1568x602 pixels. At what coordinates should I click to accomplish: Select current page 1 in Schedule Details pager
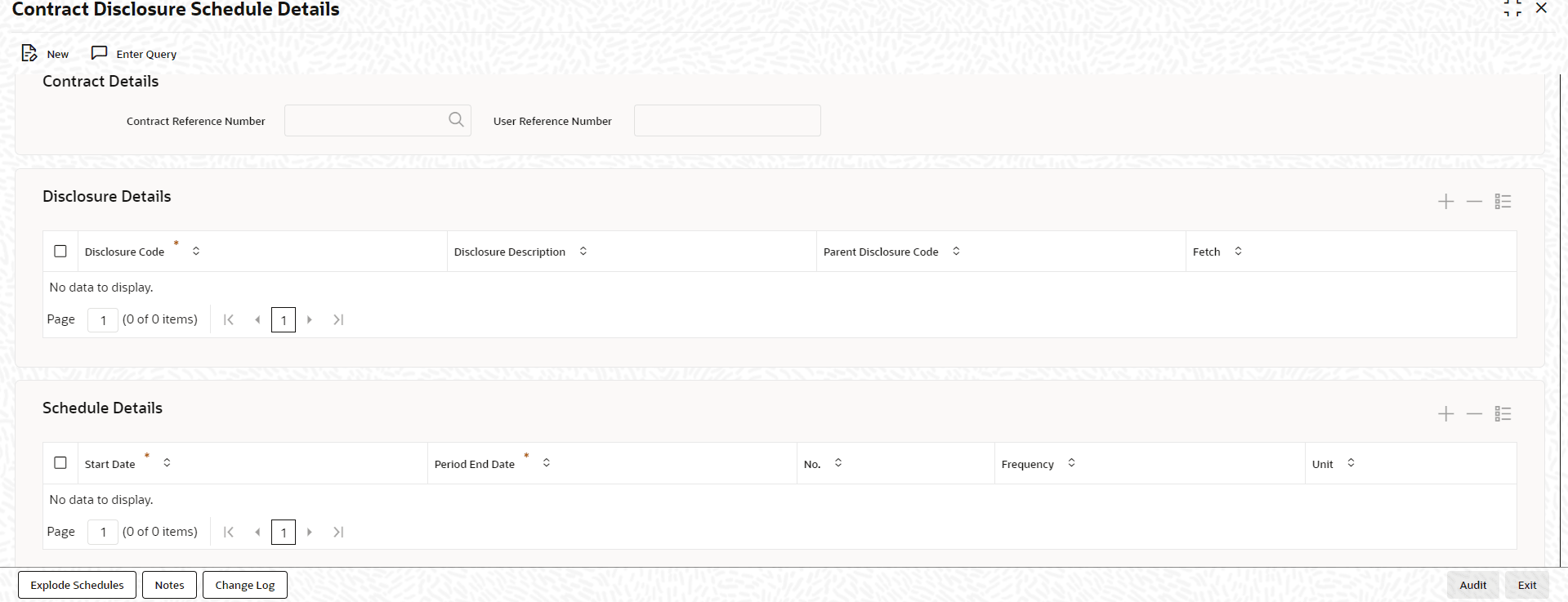(284, 532)
